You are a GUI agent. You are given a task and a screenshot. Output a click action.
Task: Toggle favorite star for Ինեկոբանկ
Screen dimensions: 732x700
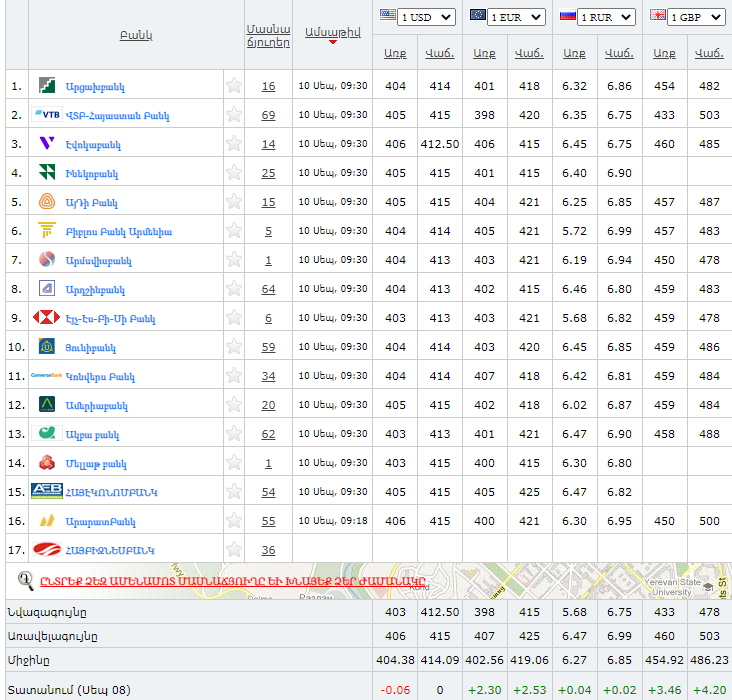[234, 172]
